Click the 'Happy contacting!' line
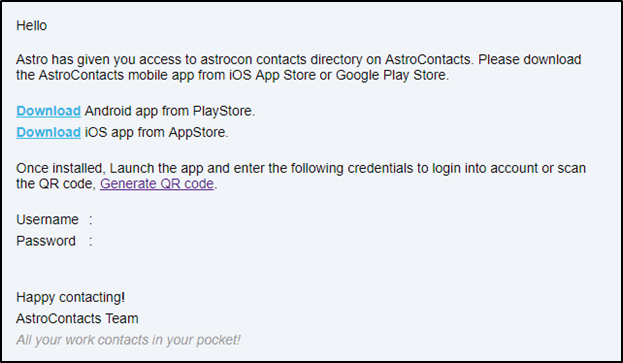Viewport: 623px width, 363px height. (x=71, y=297)
